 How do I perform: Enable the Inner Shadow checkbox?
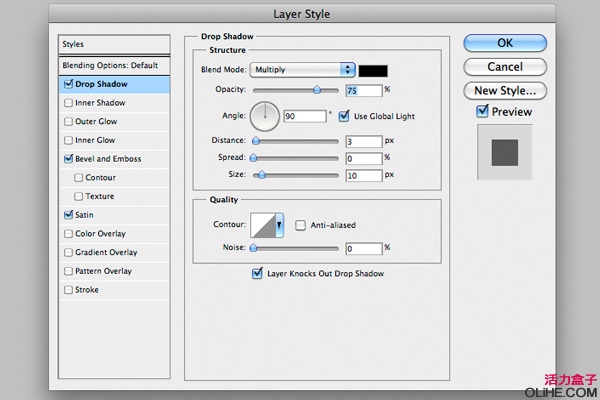point(68,103)
